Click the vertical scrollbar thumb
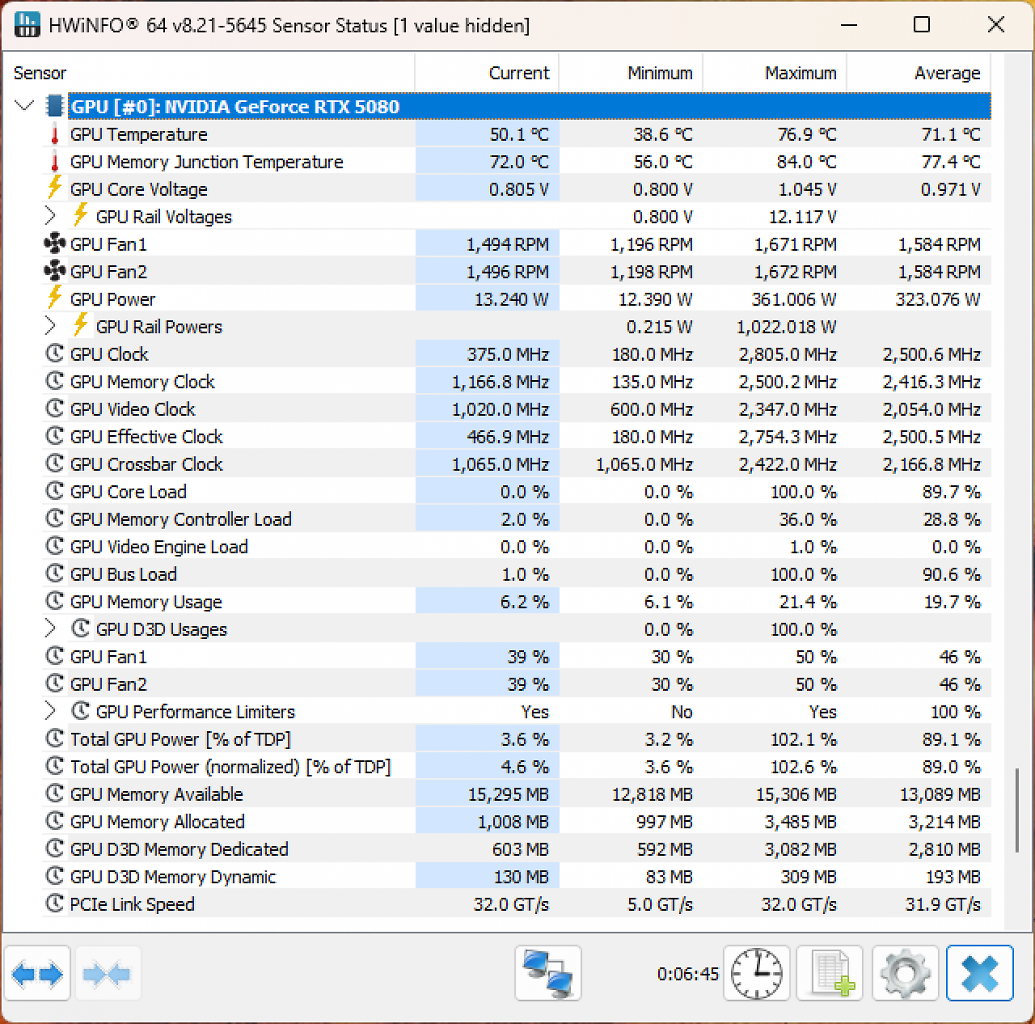Screen dimensions: 1035x1024 [1017, 809]
